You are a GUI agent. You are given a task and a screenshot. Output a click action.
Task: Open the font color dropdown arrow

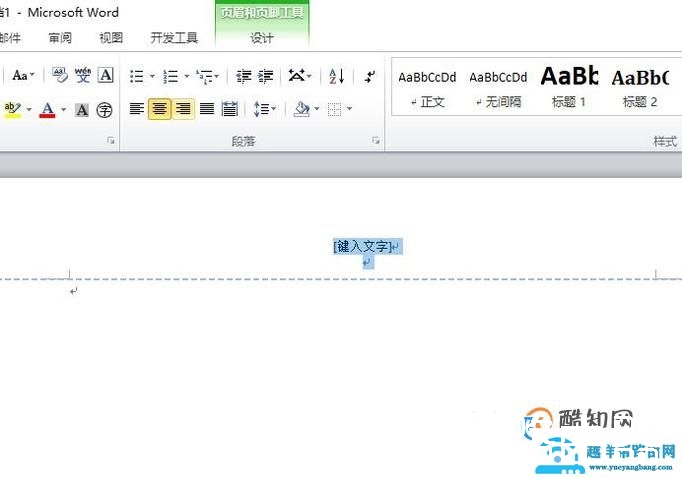pos(64,109)
